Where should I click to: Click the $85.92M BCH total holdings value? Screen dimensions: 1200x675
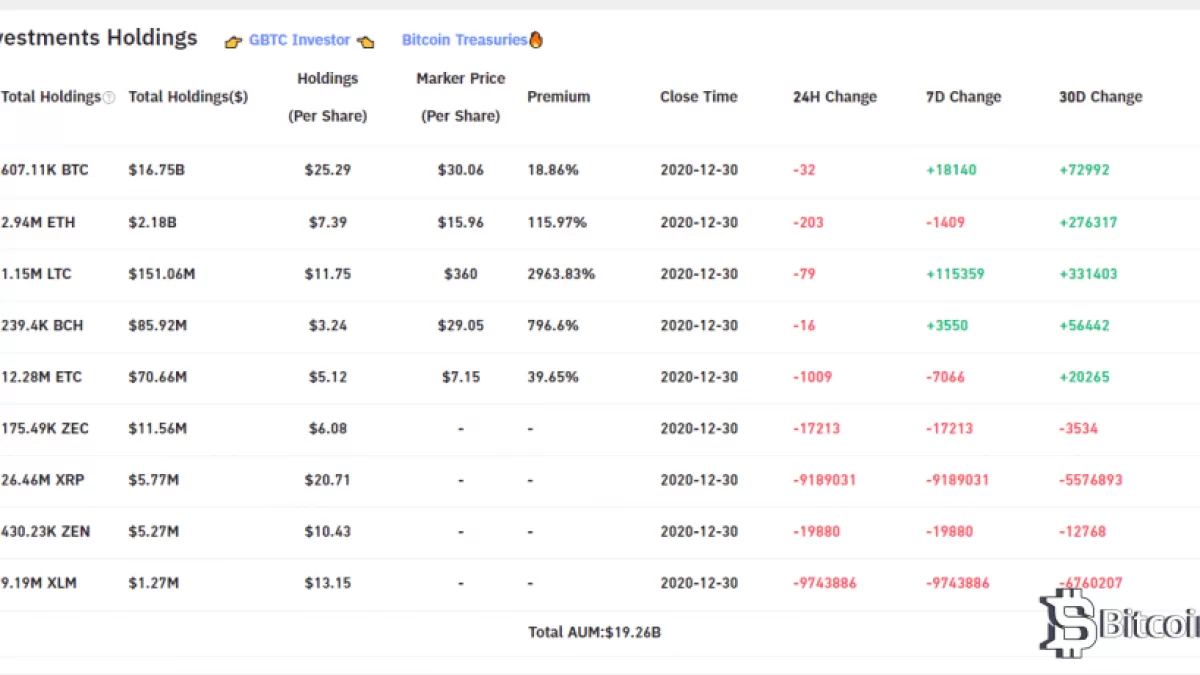coord(159,325)
